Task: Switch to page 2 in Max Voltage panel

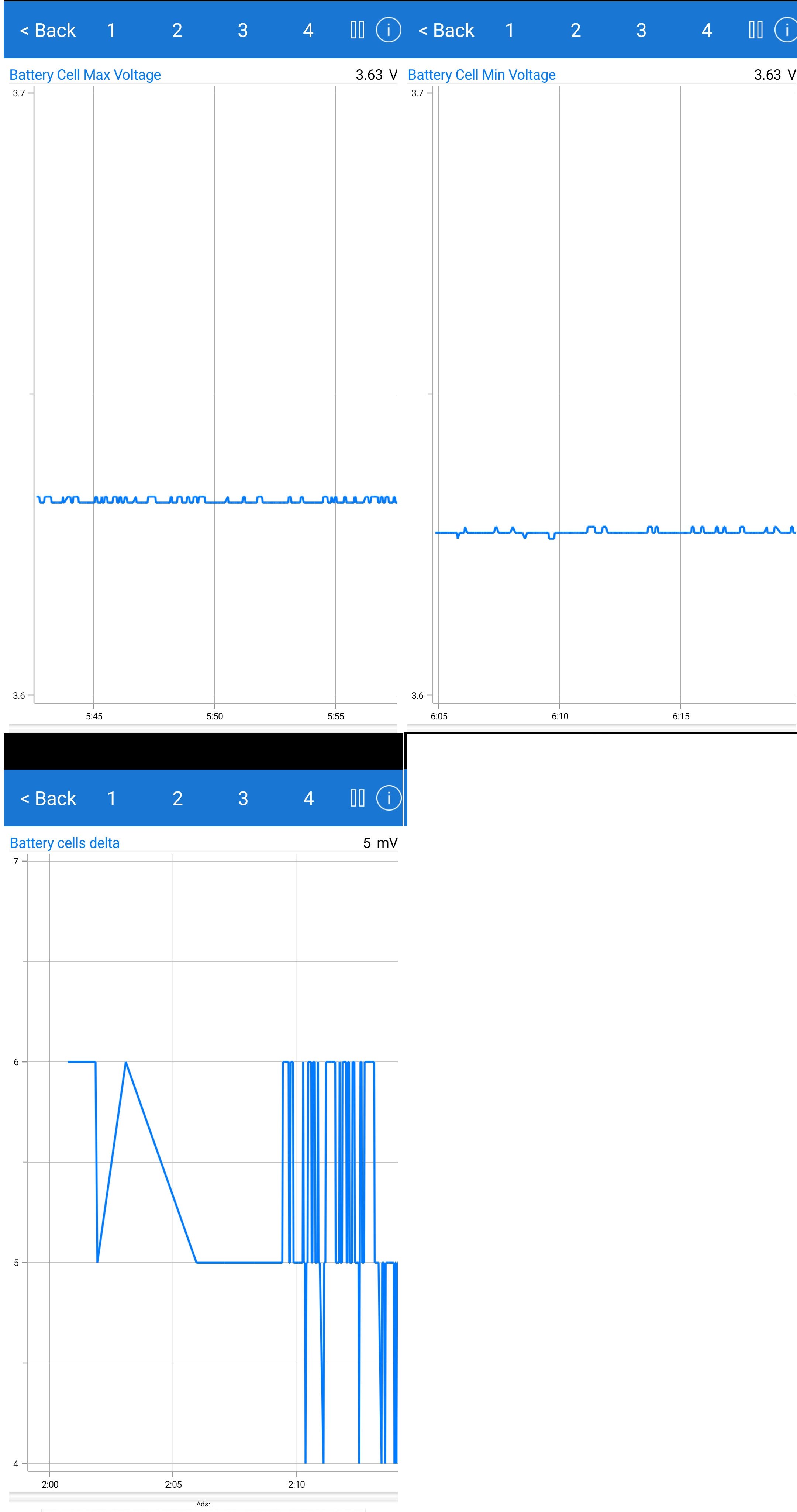Action: point(177,30)
